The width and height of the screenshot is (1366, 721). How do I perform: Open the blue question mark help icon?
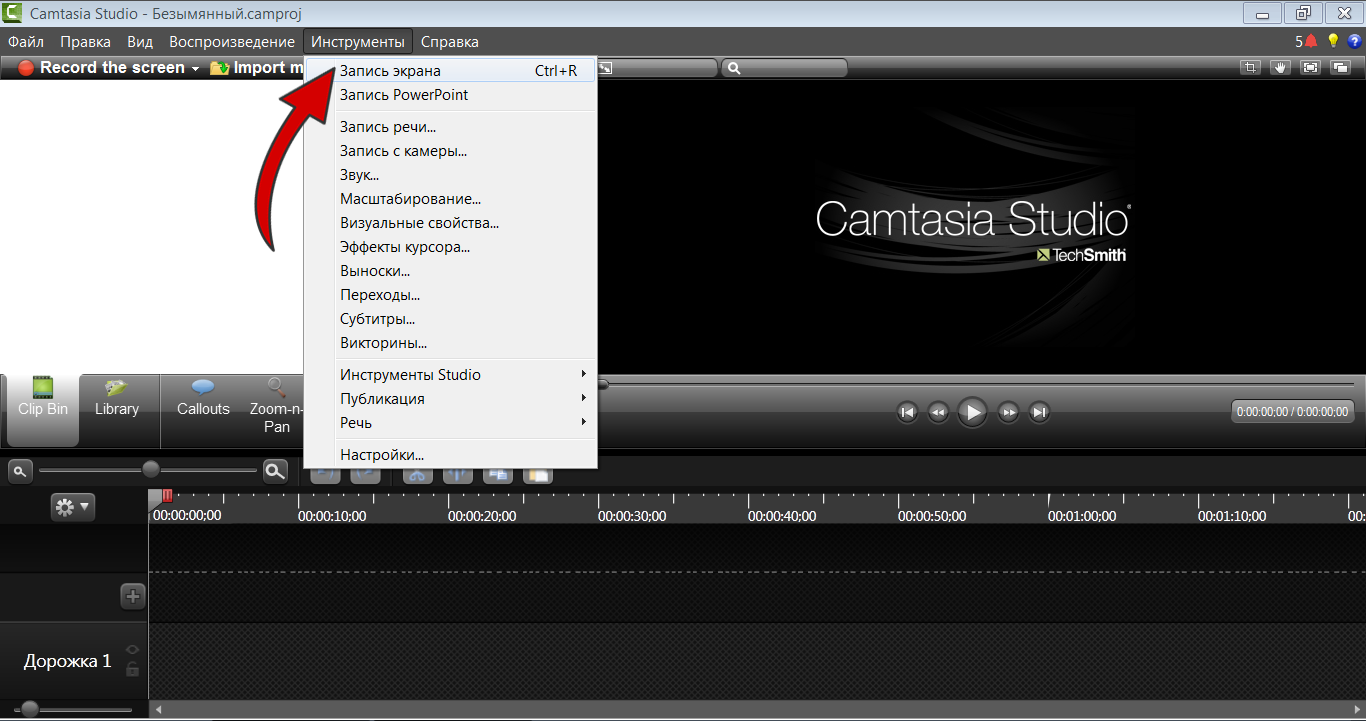1355,41
